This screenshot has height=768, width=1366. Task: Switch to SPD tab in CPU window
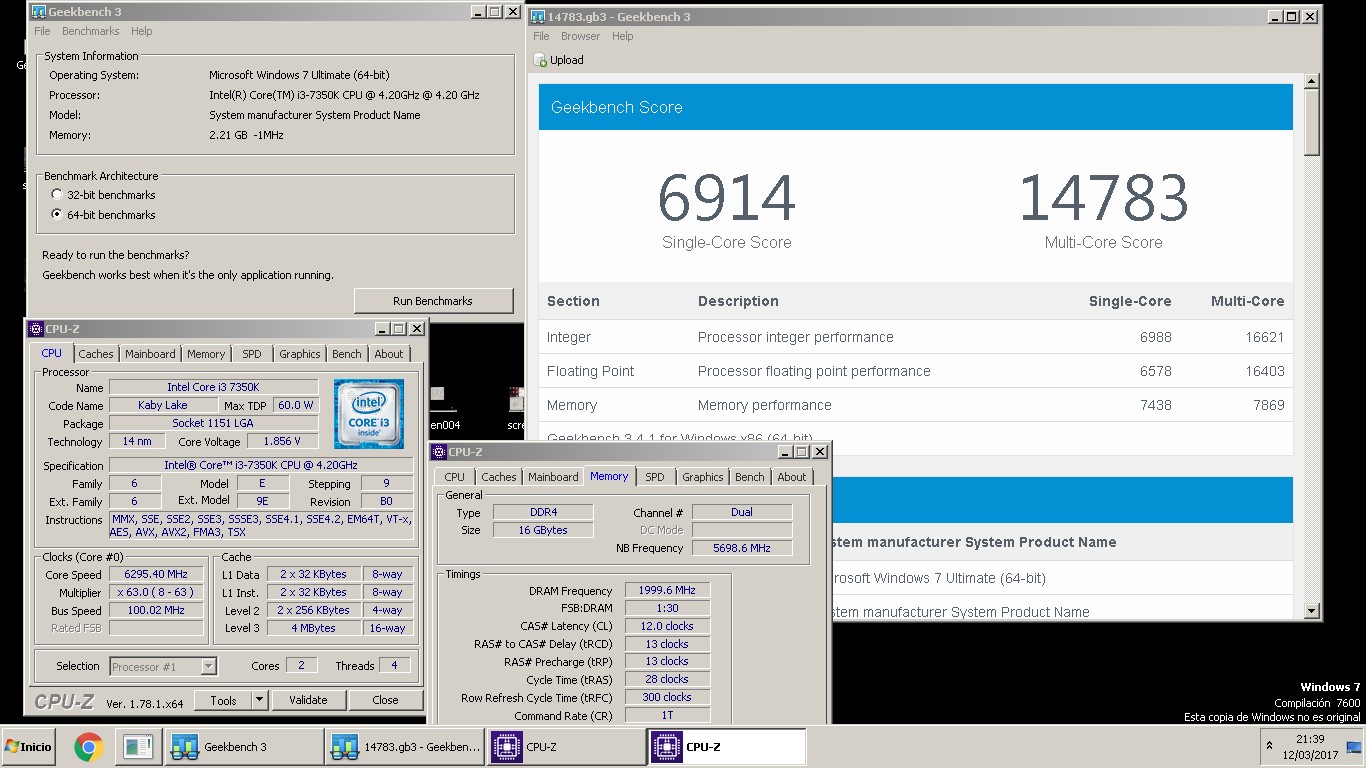point(252,354)
